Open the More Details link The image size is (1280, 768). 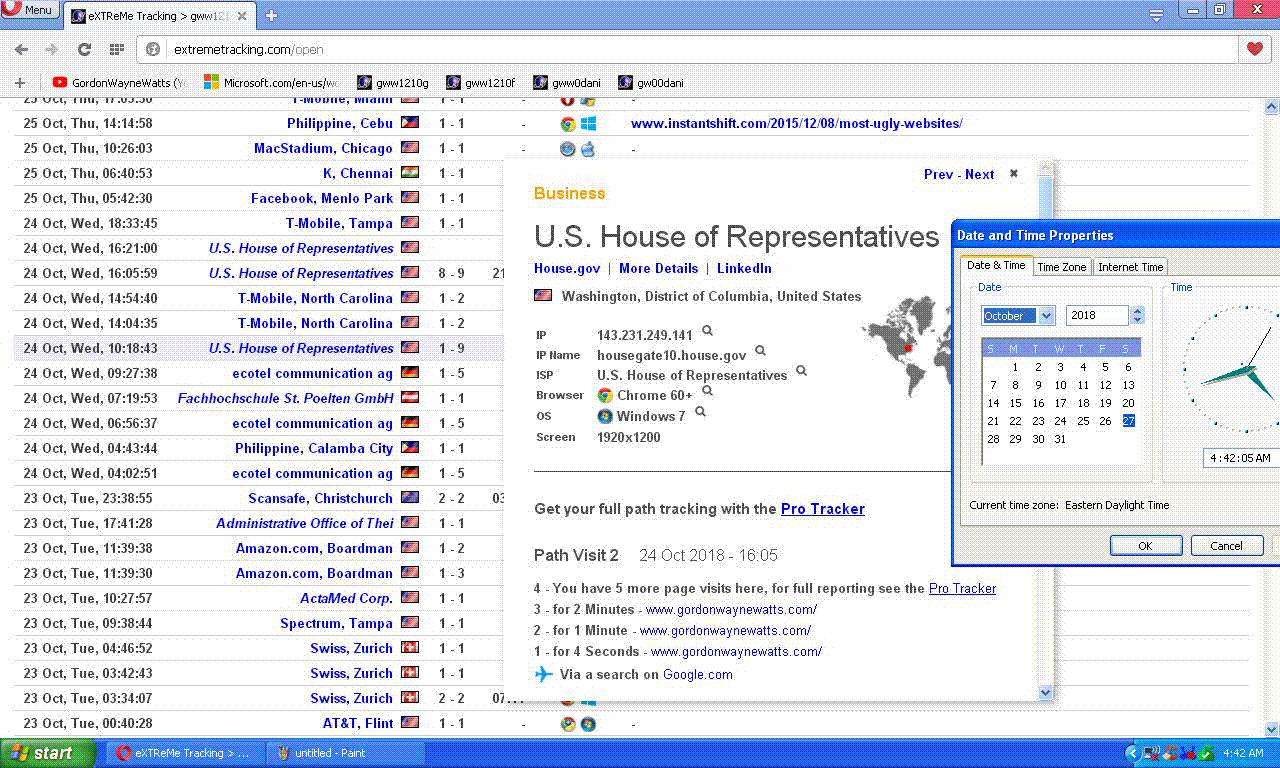[658, 268]
